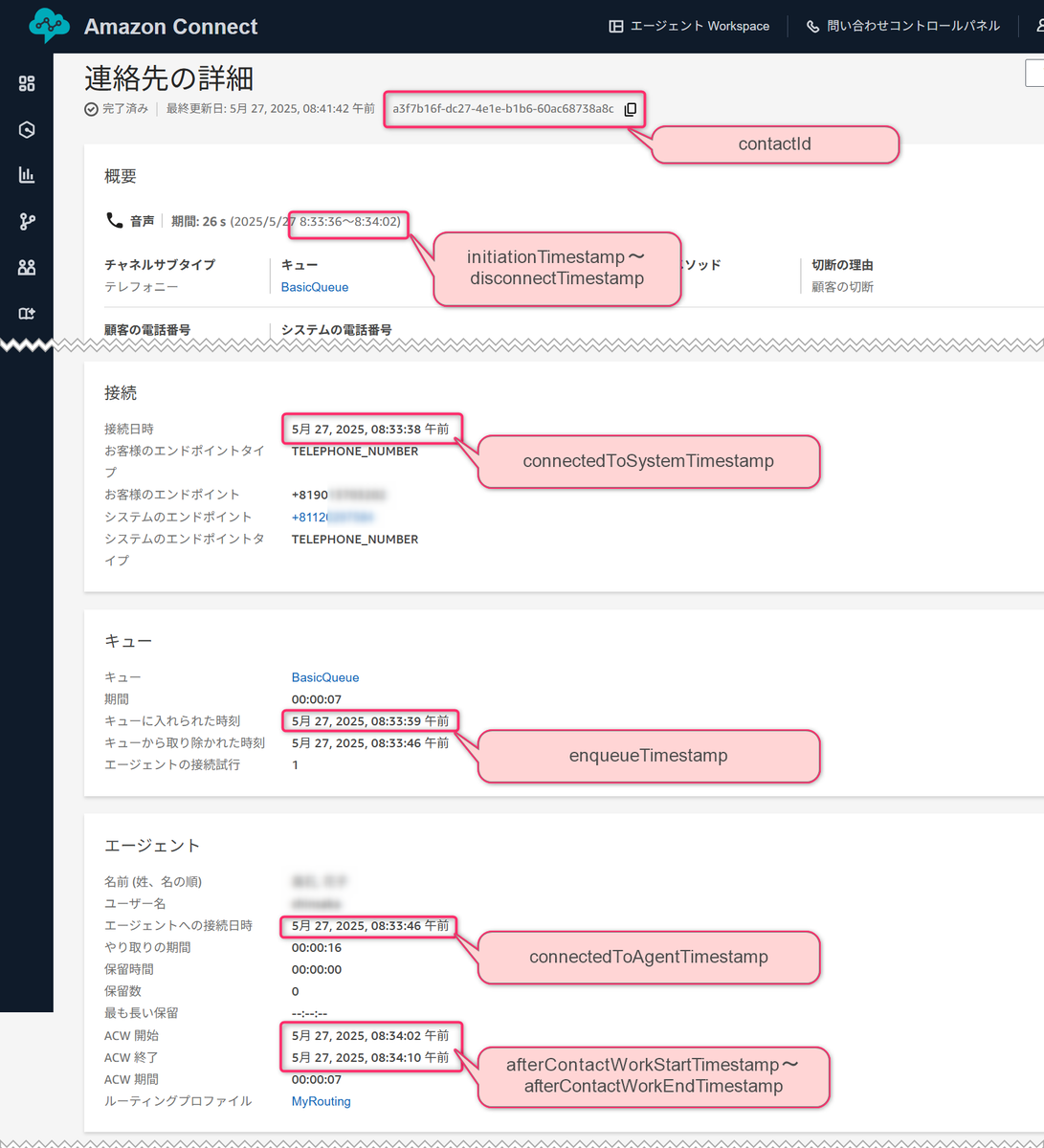Image resolution: width=1044 pixels, height=1148 pixels.
Task: Click the チャネルサブタイプ column header
Action: point(160,265)
